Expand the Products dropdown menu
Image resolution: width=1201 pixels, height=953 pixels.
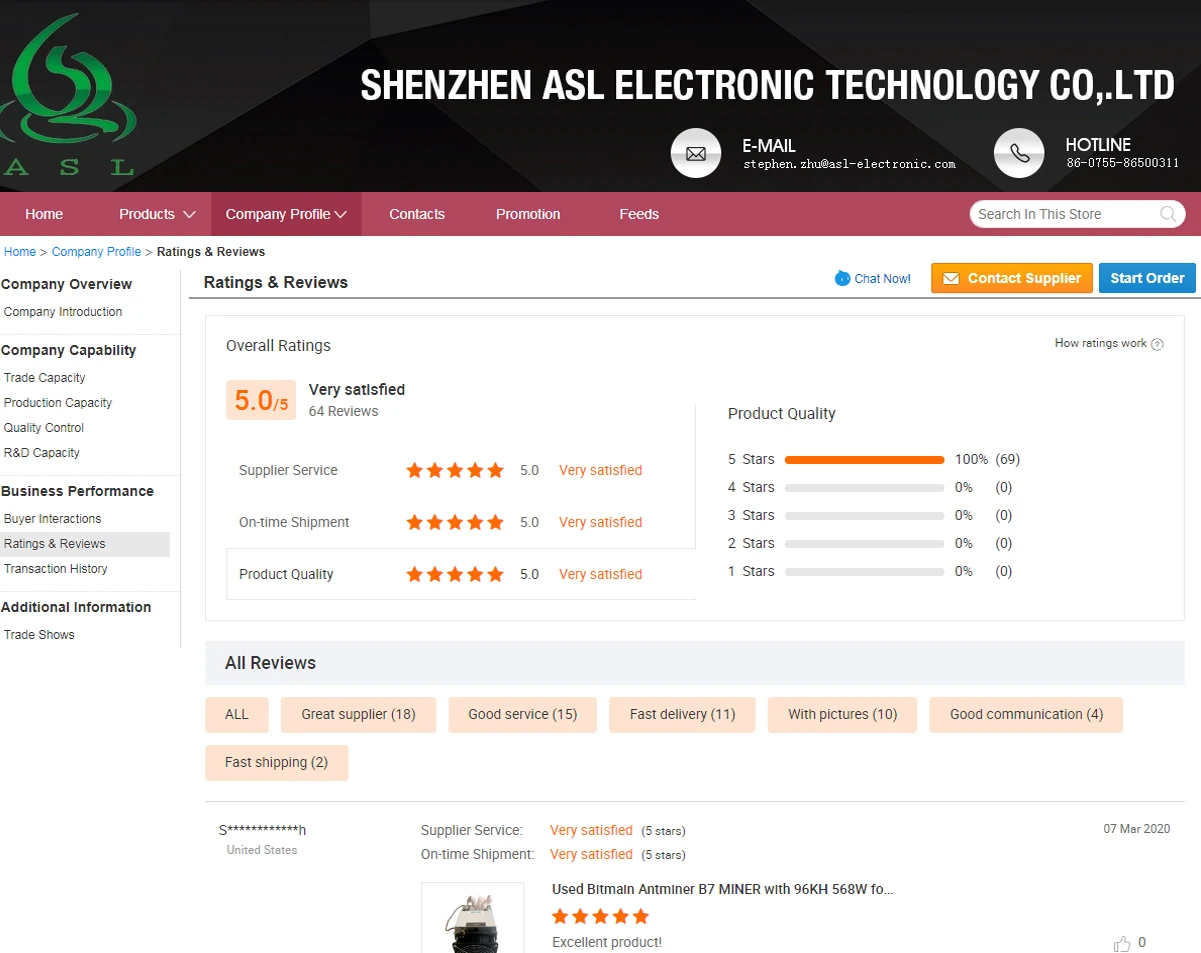pyautogui.click(x=154, y=214)
